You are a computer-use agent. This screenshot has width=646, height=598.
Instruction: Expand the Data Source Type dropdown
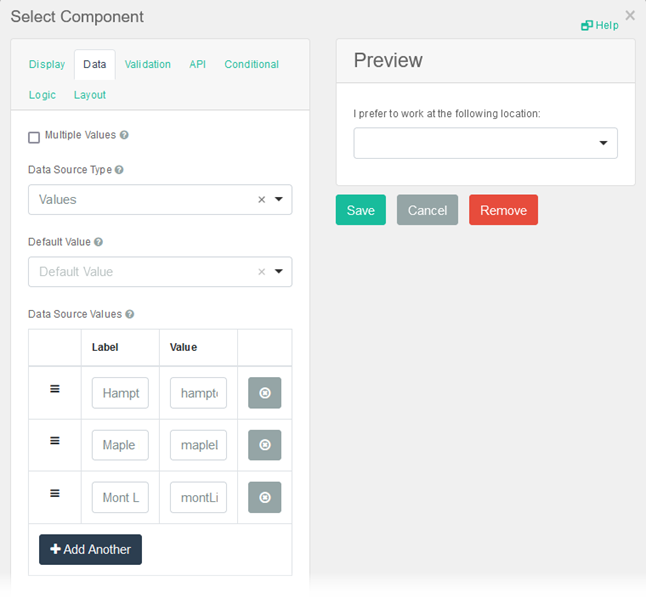[279, 199]
